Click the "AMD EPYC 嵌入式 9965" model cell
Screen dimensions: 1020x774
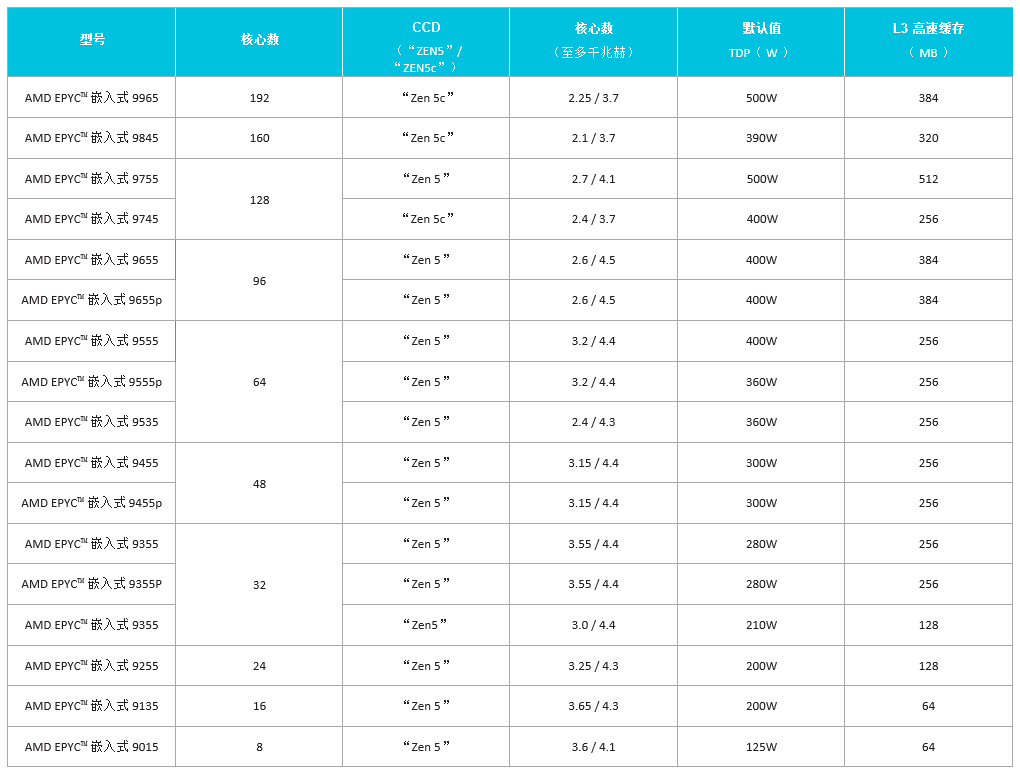(92, 98)
